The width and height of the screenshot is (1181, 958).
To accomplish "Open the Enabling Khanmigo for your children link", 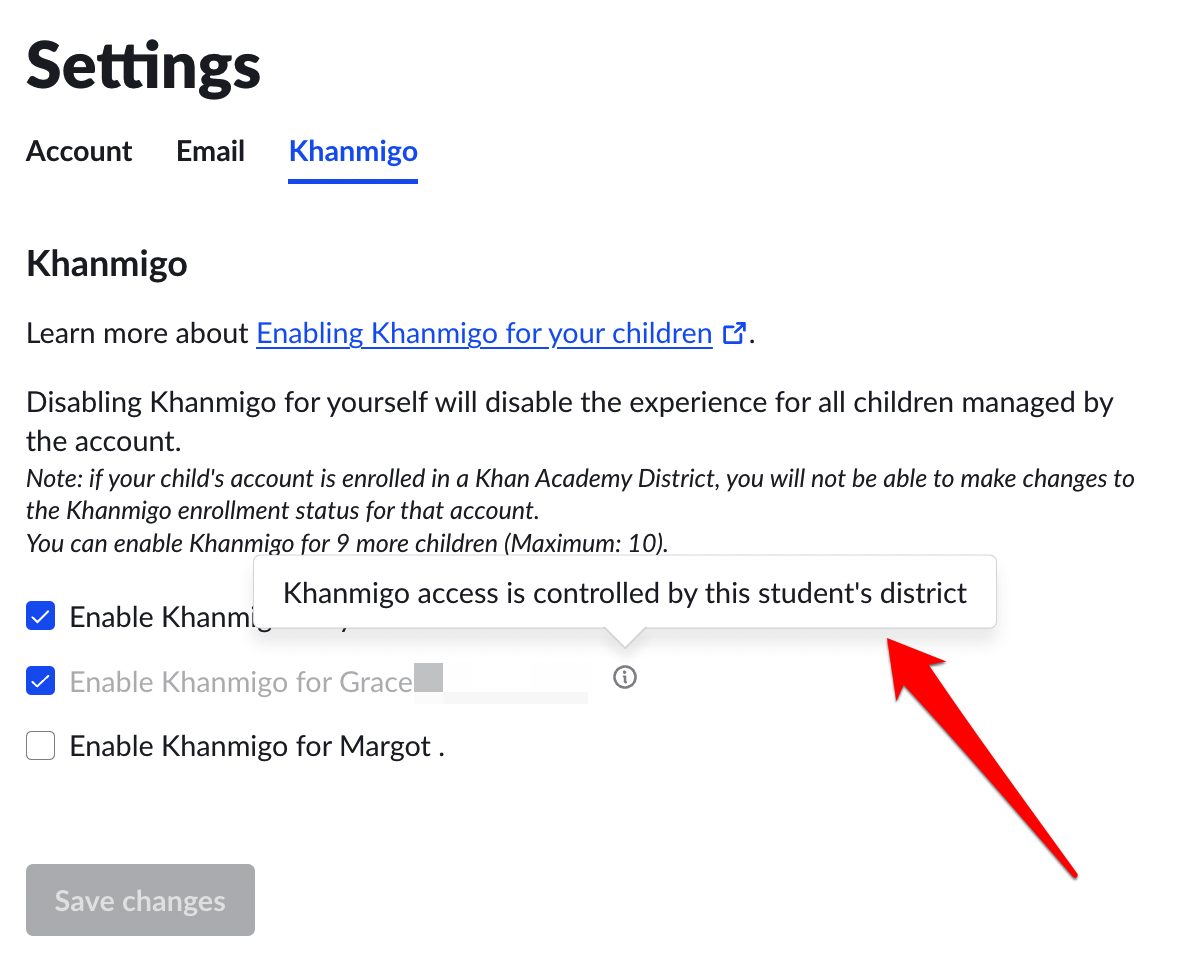I will coord(484,333).
